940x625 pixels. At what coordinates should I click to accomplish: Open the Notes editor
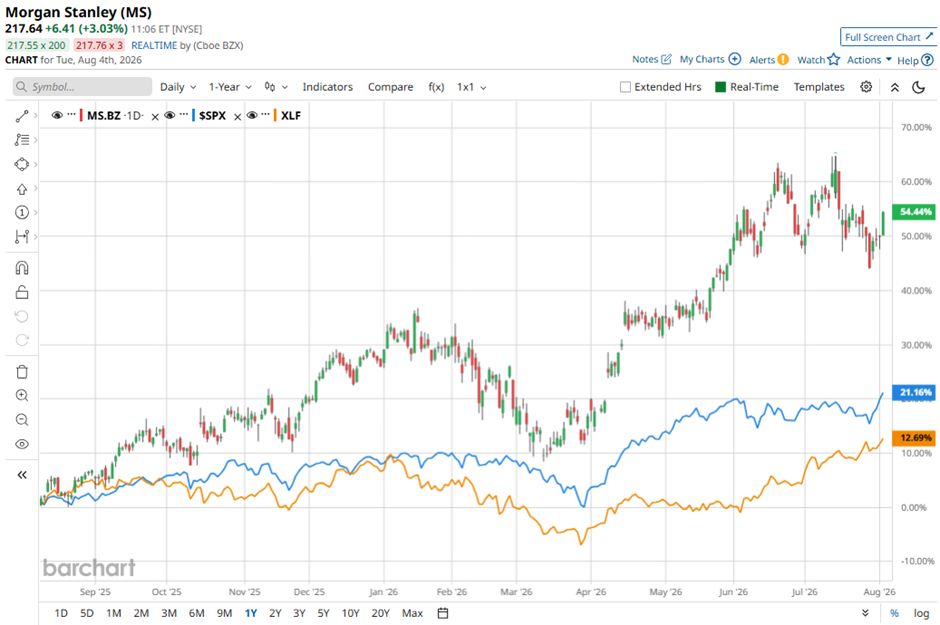tap(652, 59)
